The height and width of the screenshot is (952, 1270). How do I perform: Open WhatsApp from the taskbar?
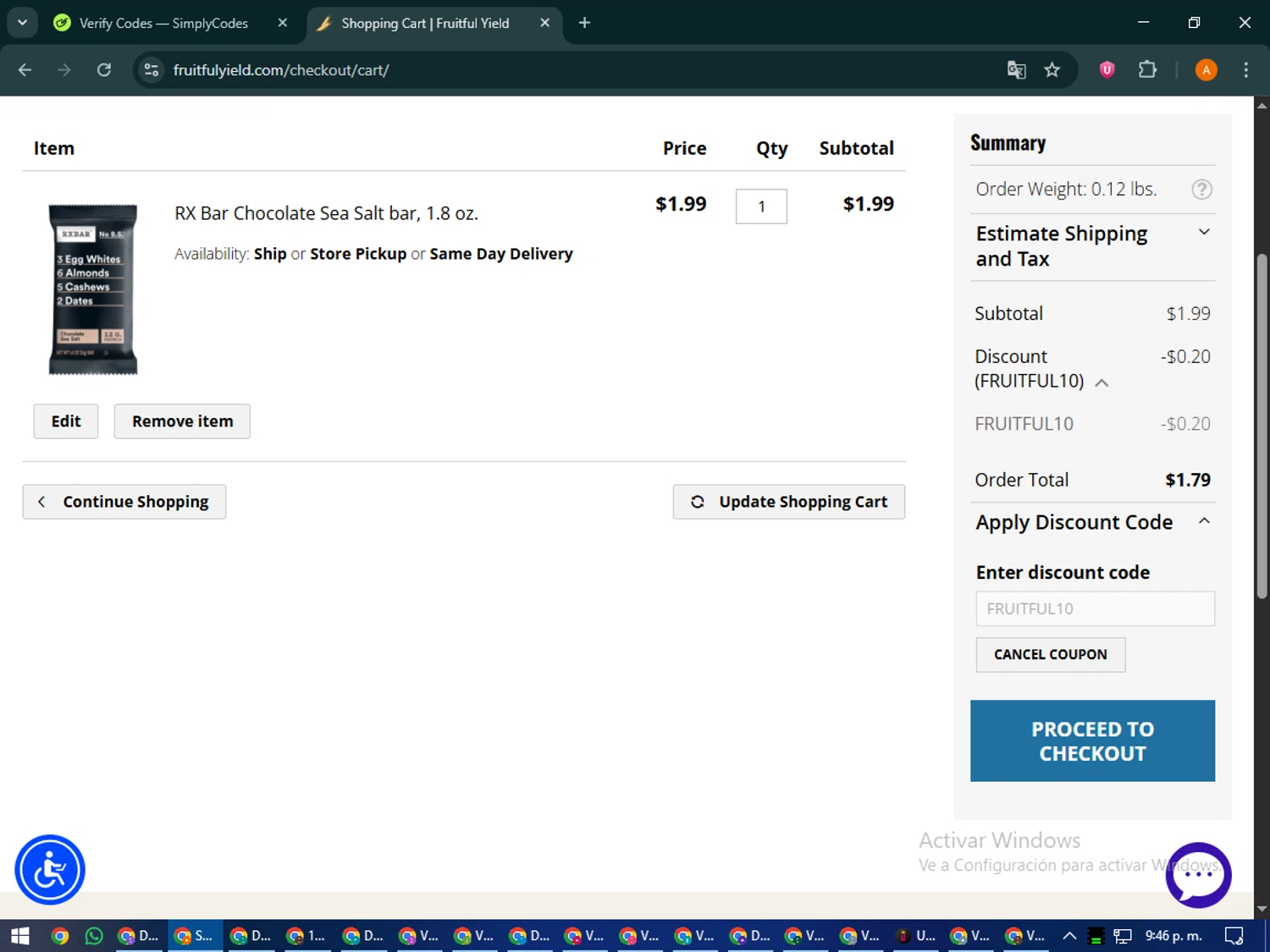[x=94, y=936]
